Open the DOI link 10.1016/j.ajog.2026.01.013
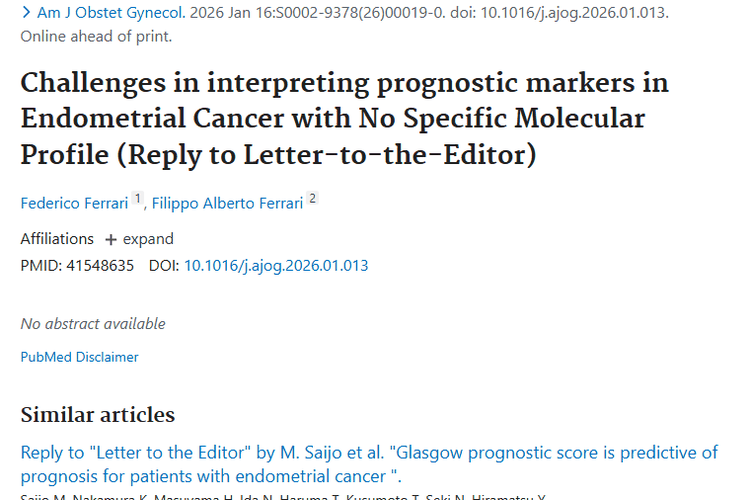750x500 pixels. click(276, 266)
